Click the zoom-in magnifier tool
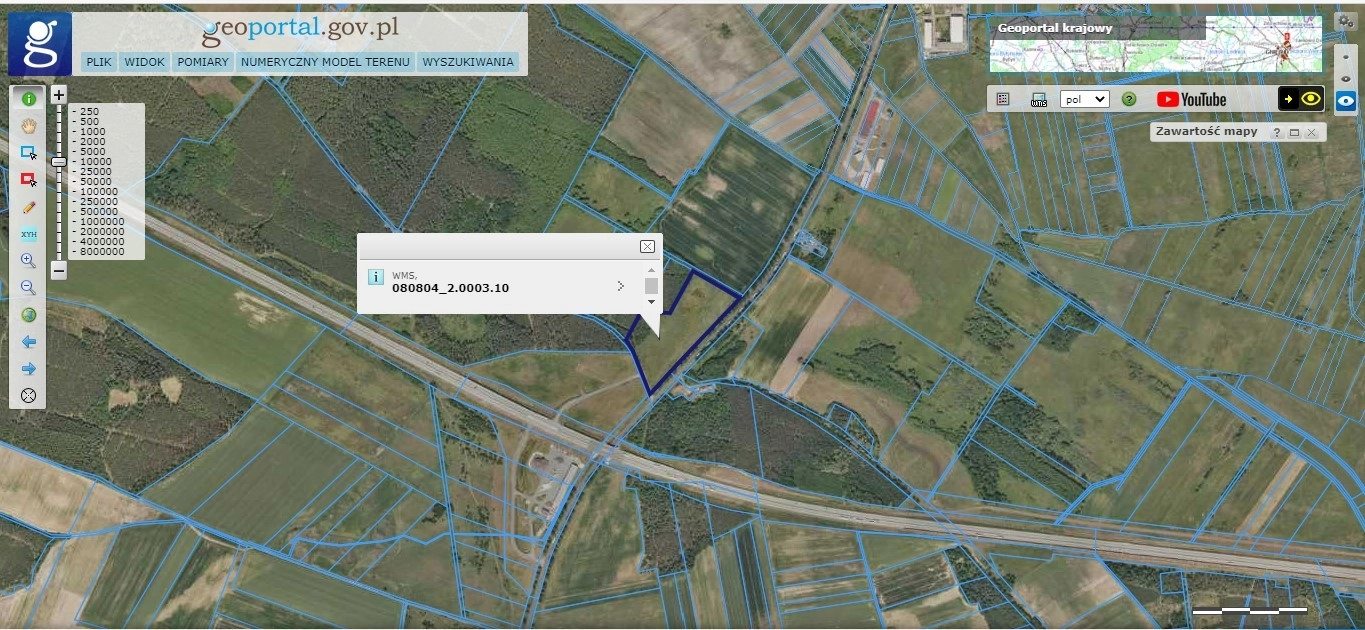 [x=28, y=261]
